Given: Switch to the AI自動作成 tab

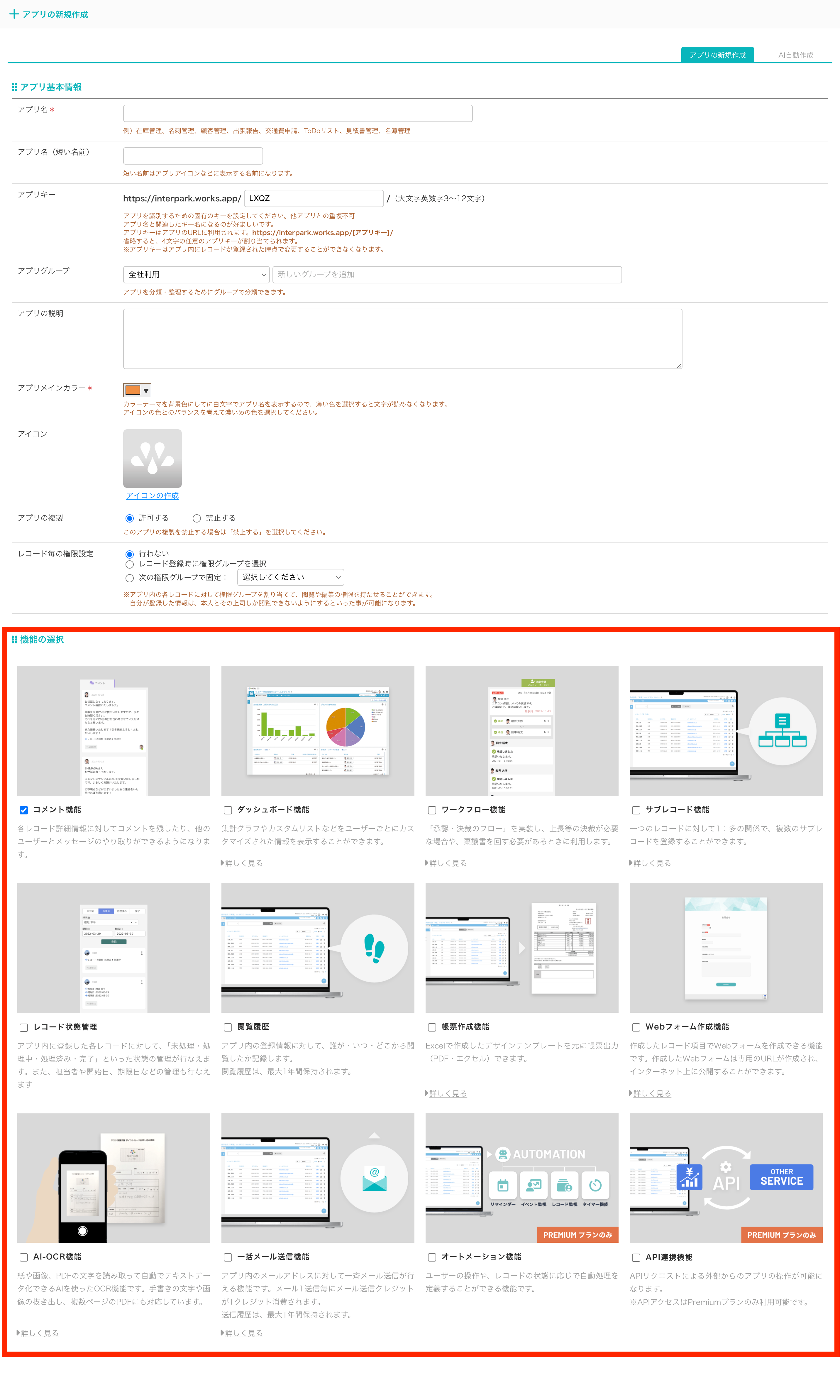Looking at the screenshot, I should [795, 55].
